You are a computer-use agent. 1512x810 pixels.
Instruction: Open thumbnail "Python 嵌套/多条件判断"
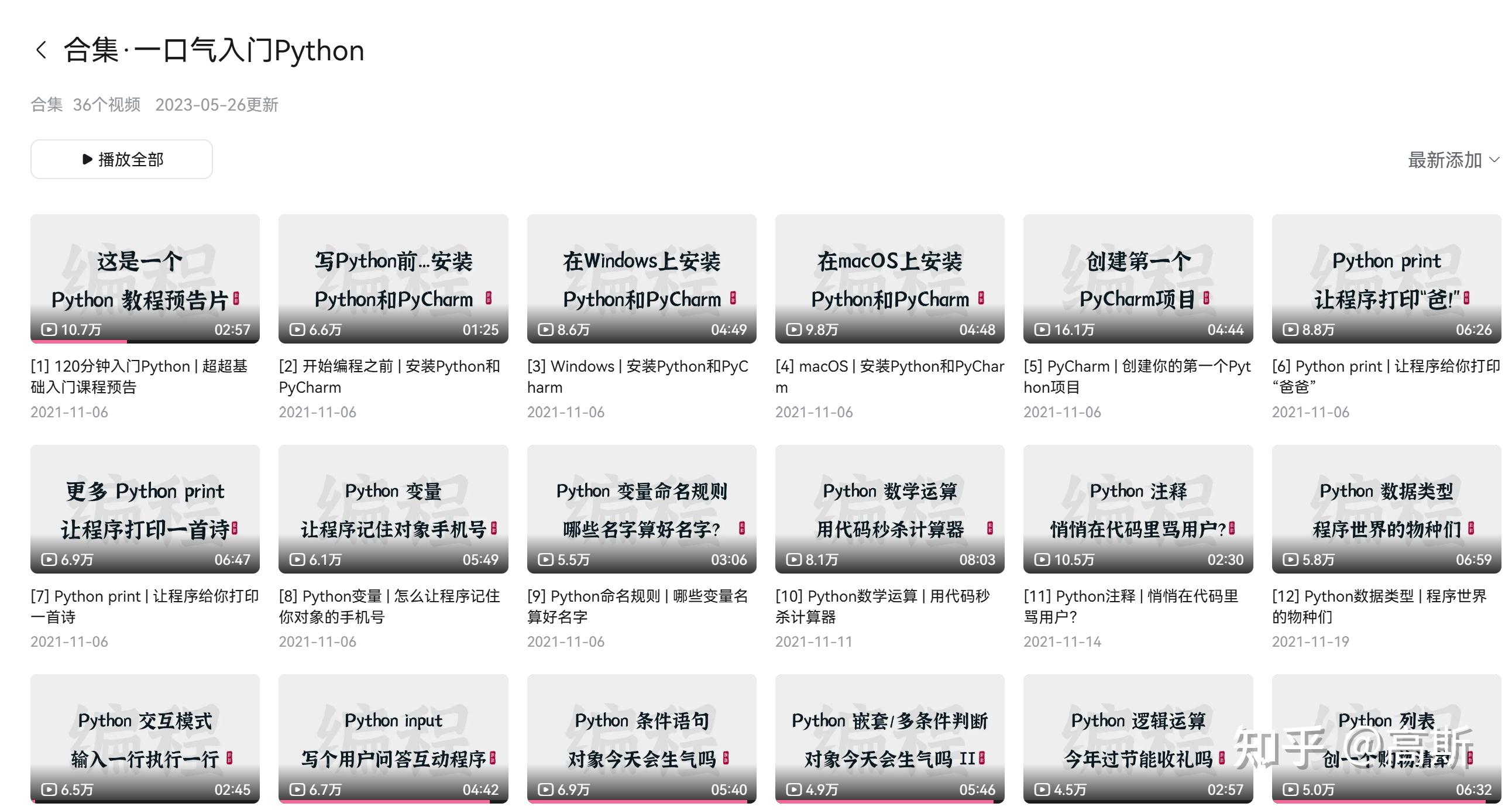pos(890,739)
